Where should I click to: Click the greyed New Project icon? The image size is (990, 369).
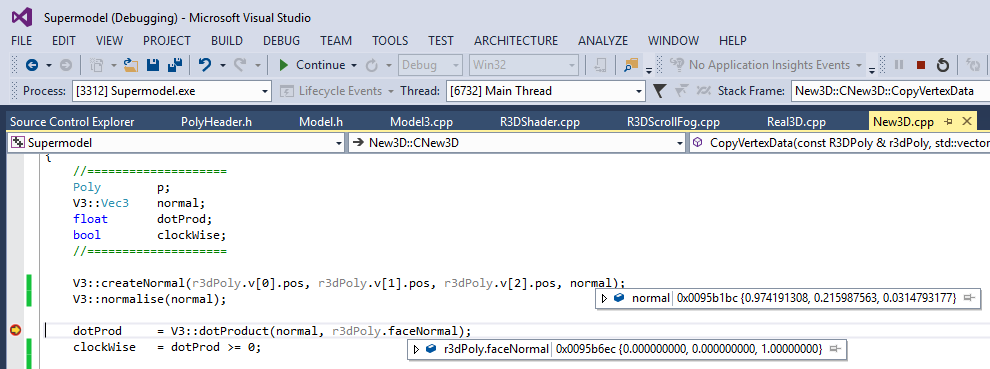tap(97, 64)
